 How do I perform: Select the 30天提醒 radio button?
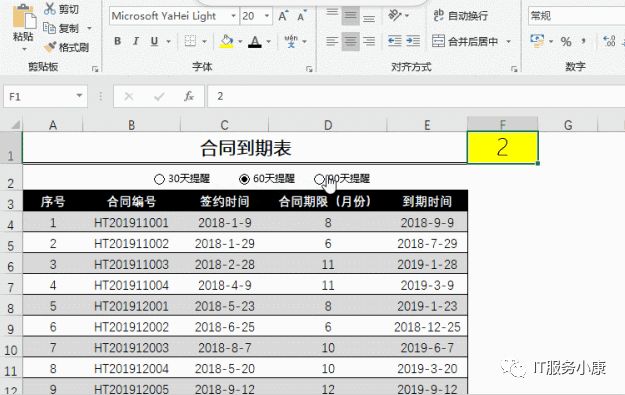pyautogui.click(x=159, y=179)
